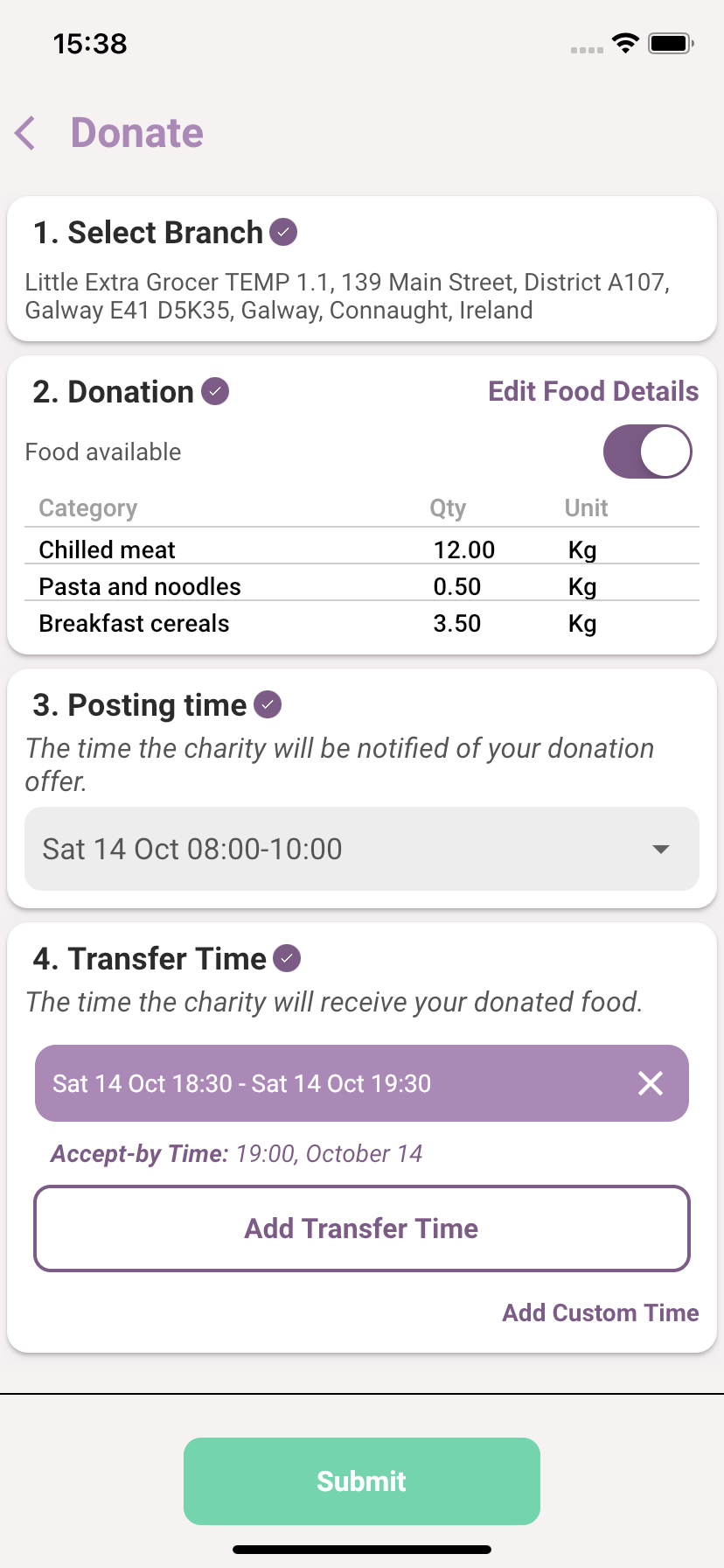
Task: Remove the Sat 14 Oct transfer time slot
Action: [651, 1083]
